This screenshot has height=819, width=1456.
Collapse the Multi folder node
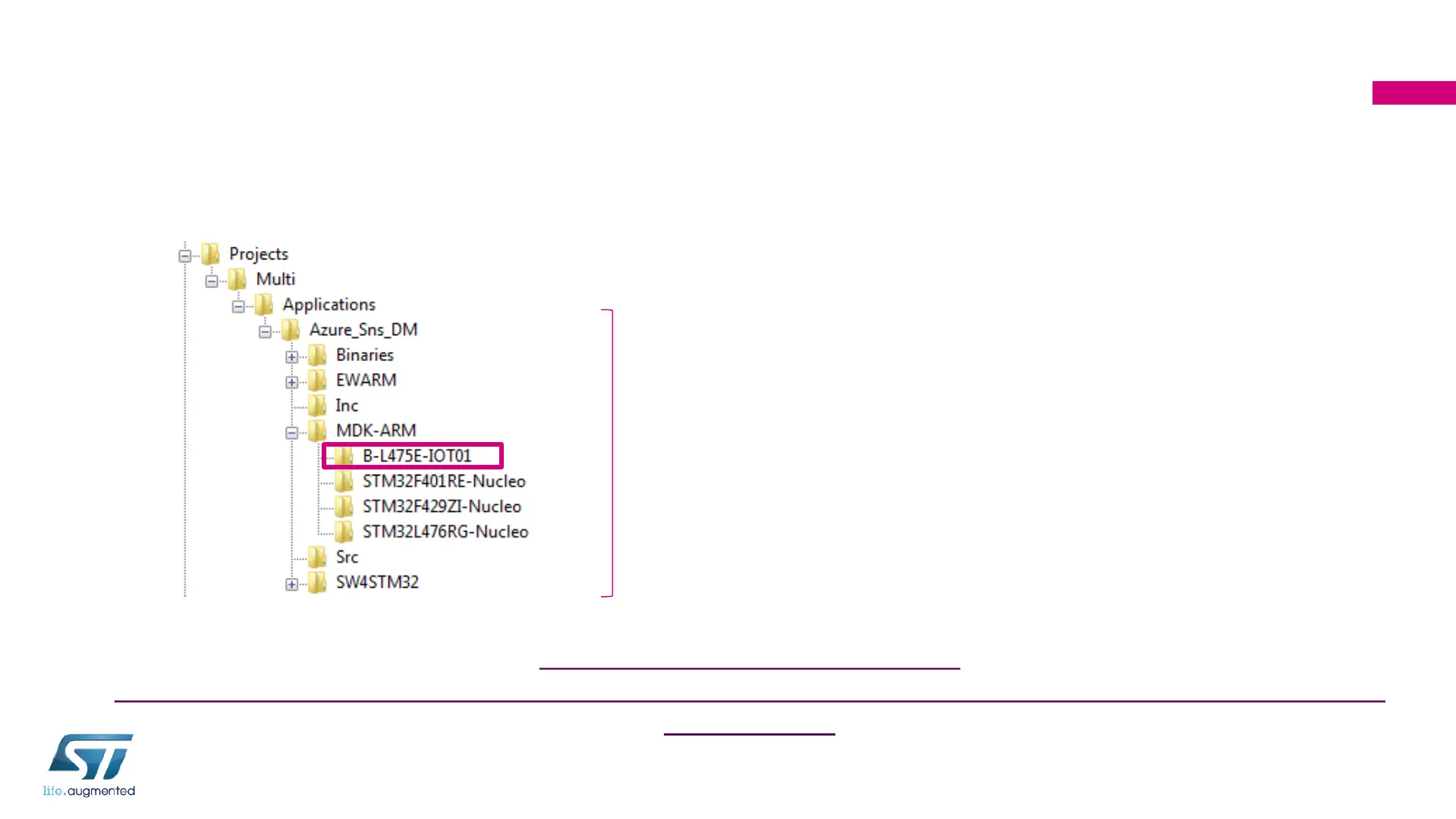point(211,281)
